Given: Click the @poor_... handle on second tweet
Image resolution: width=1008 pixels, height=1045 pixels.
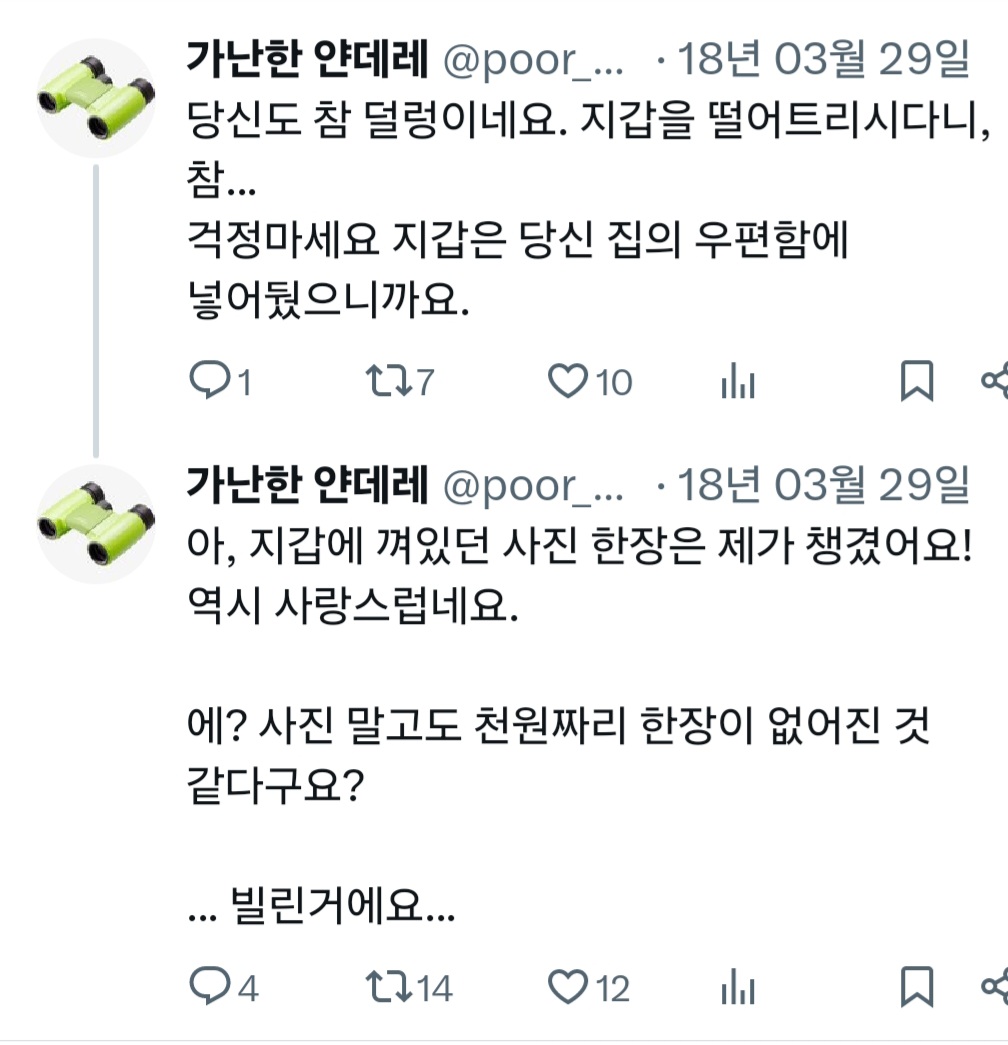Looking at the screenshot, I should pos(533,486).
